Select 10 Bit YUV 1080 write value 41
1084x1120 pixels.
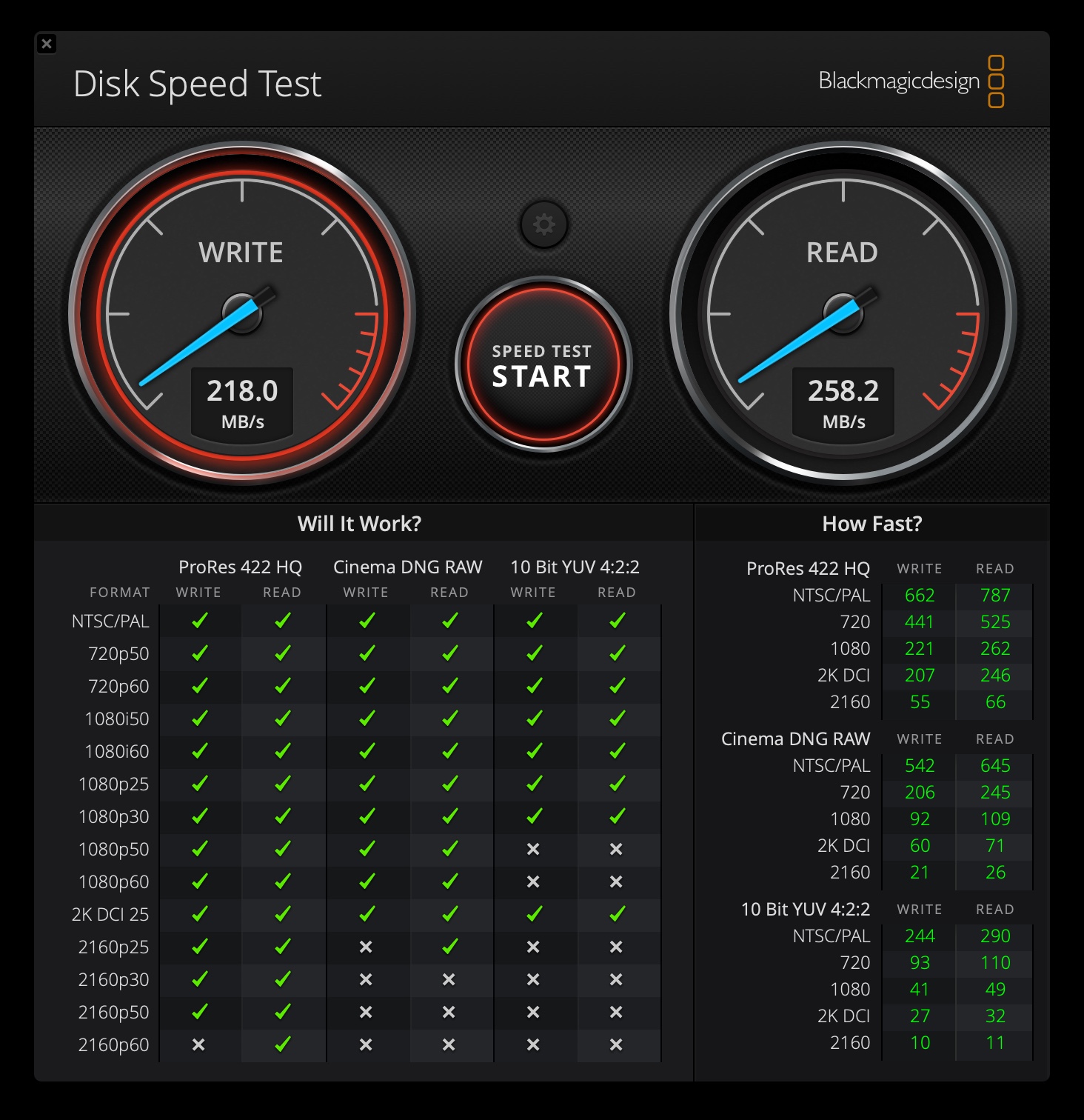click(919, 990)
